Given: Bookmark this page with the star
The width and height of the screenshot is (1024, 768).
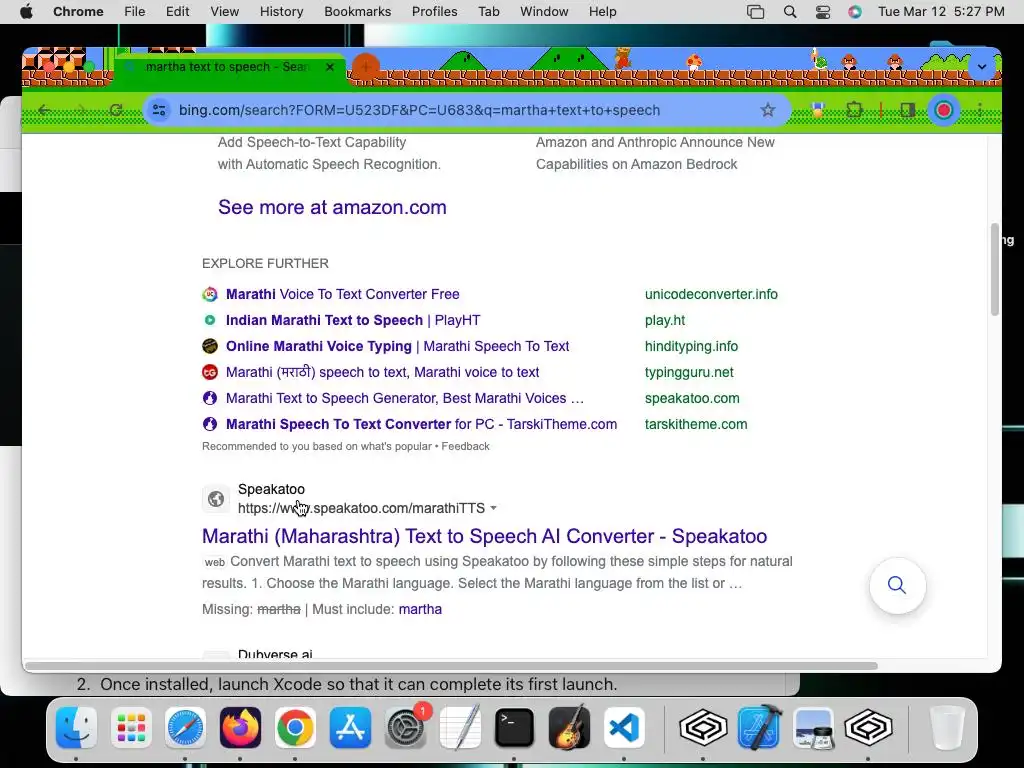Looking at the screenshot, I should pos(767,110).
